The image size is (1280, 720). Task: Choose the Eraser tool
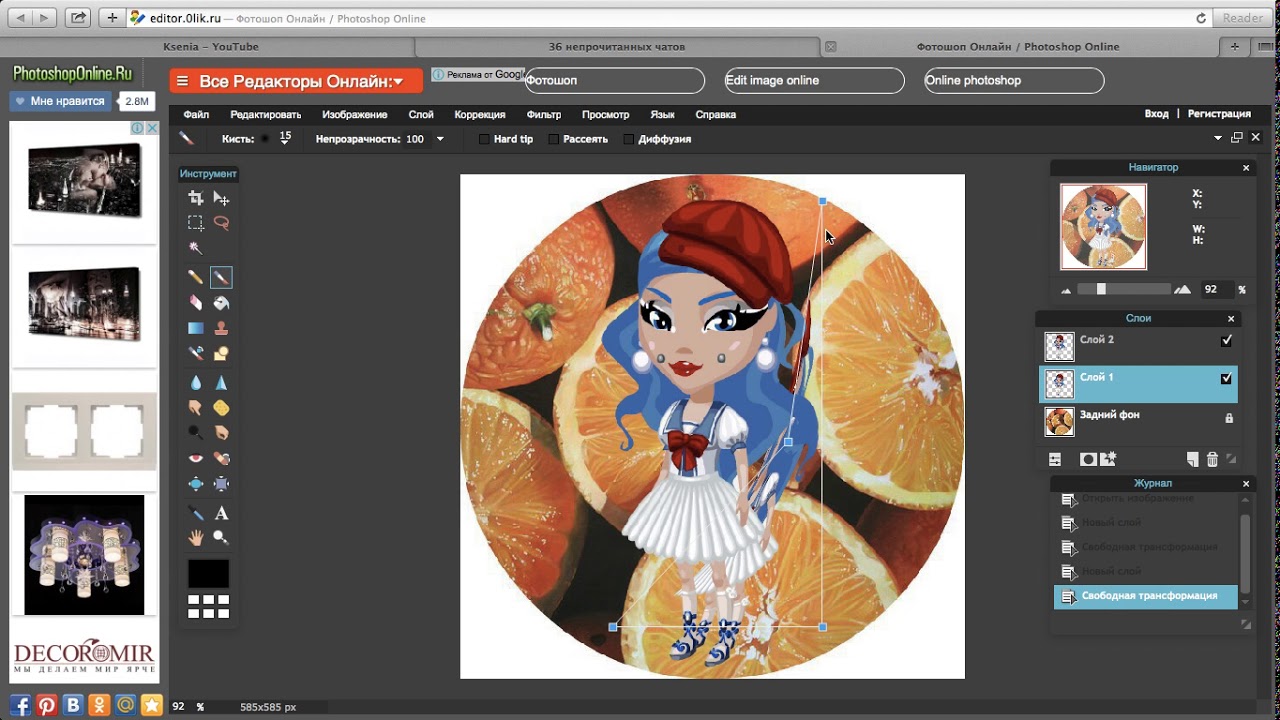196,302
